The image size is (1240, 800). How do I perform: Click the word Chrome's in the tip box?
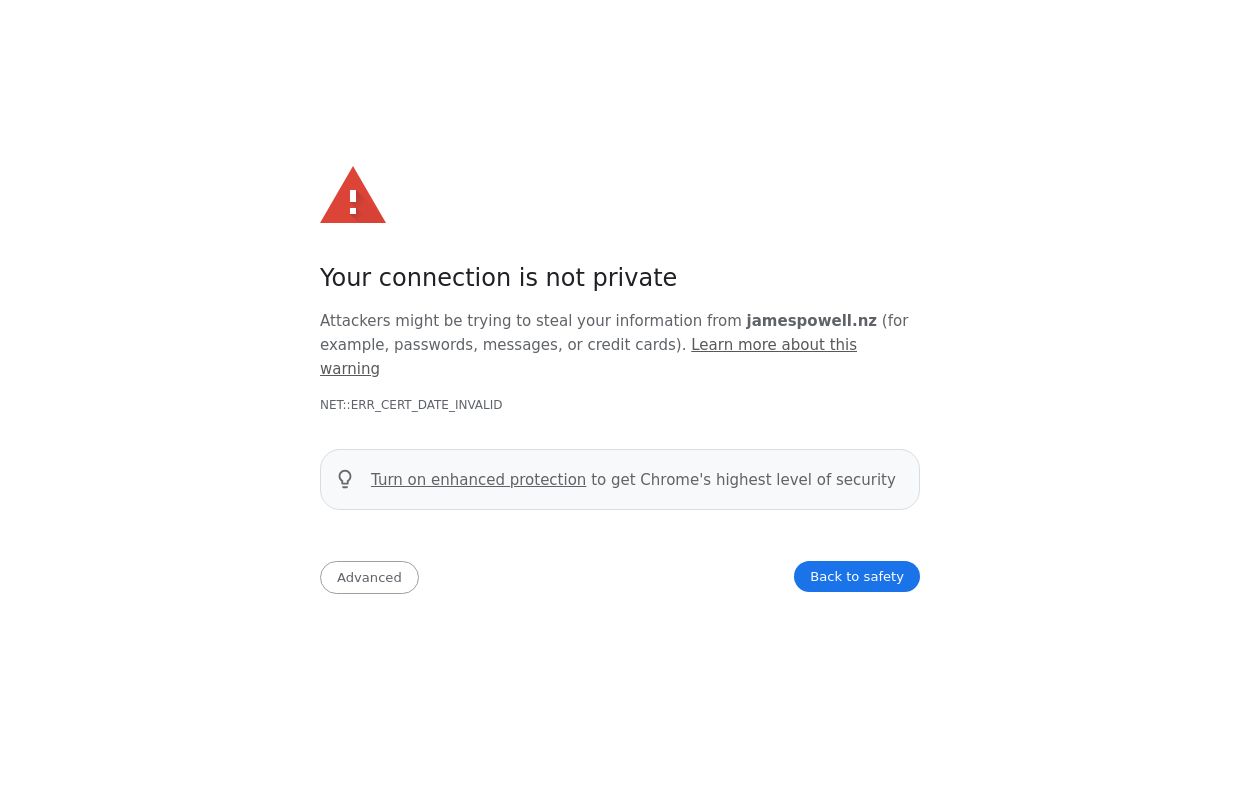click(675, 480)
